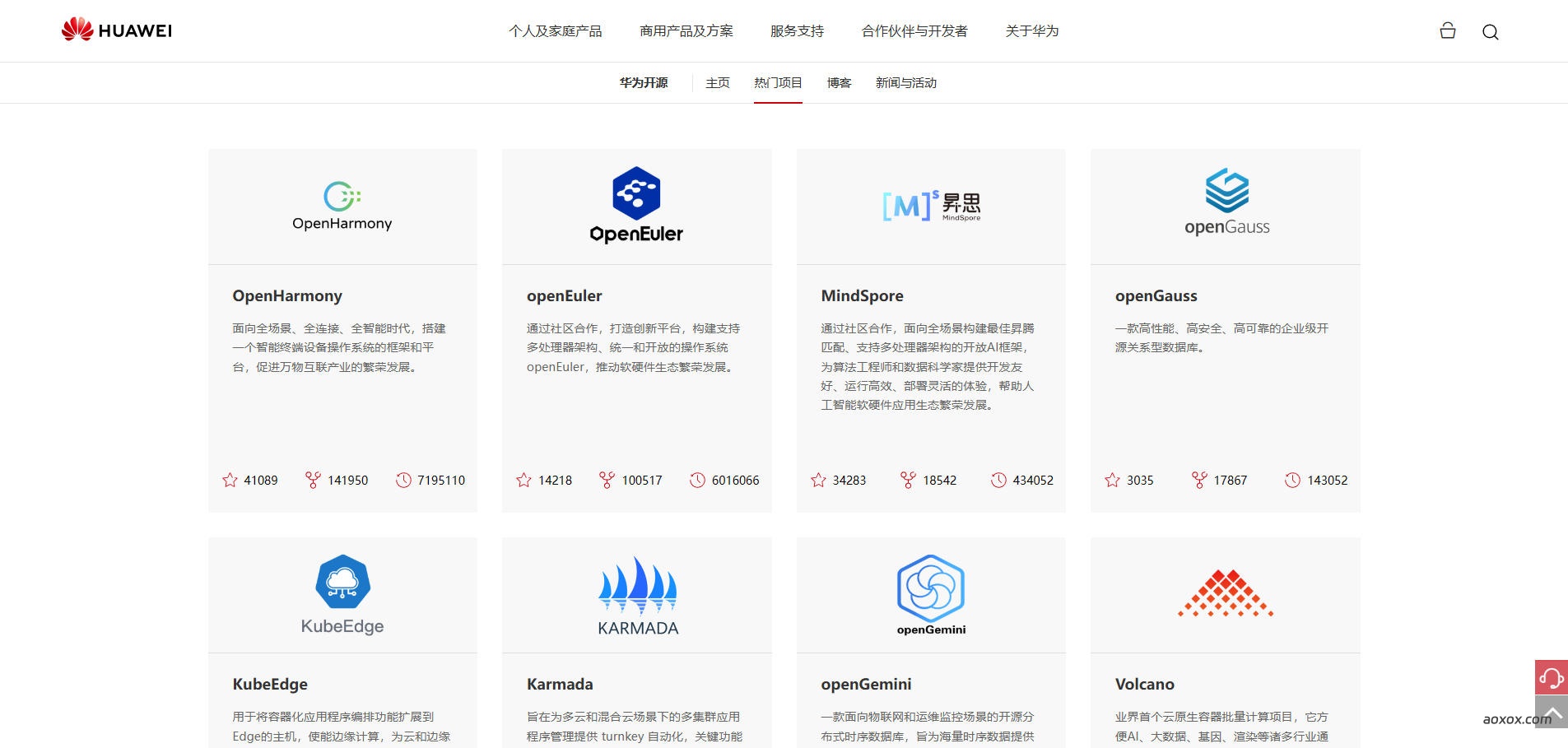Open the openGauss project title link
Screen dimensions: 1568x748
point(1156,295)
